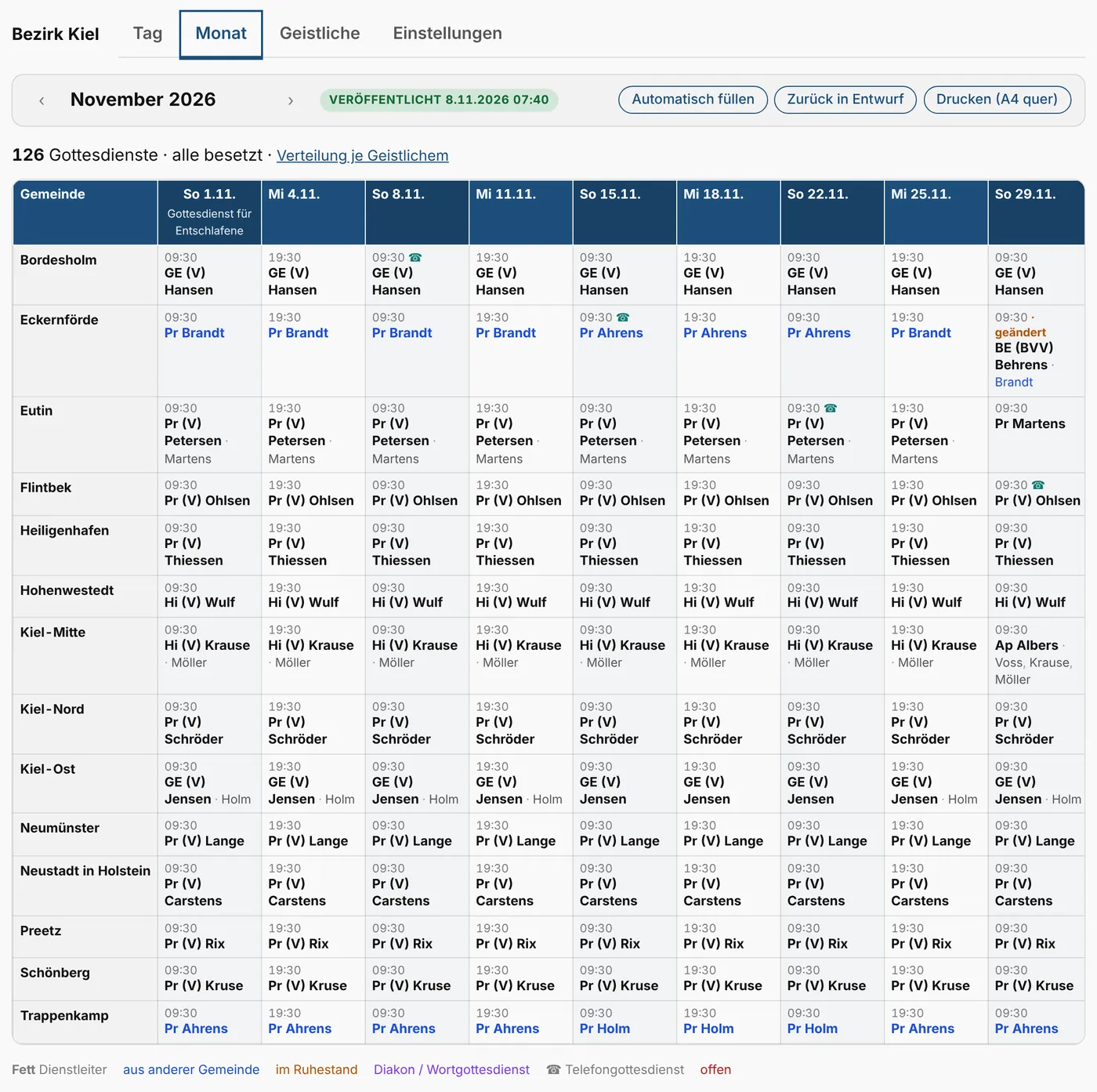This screenshot has height=1092, width=1097.
Task: Open the Einstellungen tab
Action: click(447, 34)
